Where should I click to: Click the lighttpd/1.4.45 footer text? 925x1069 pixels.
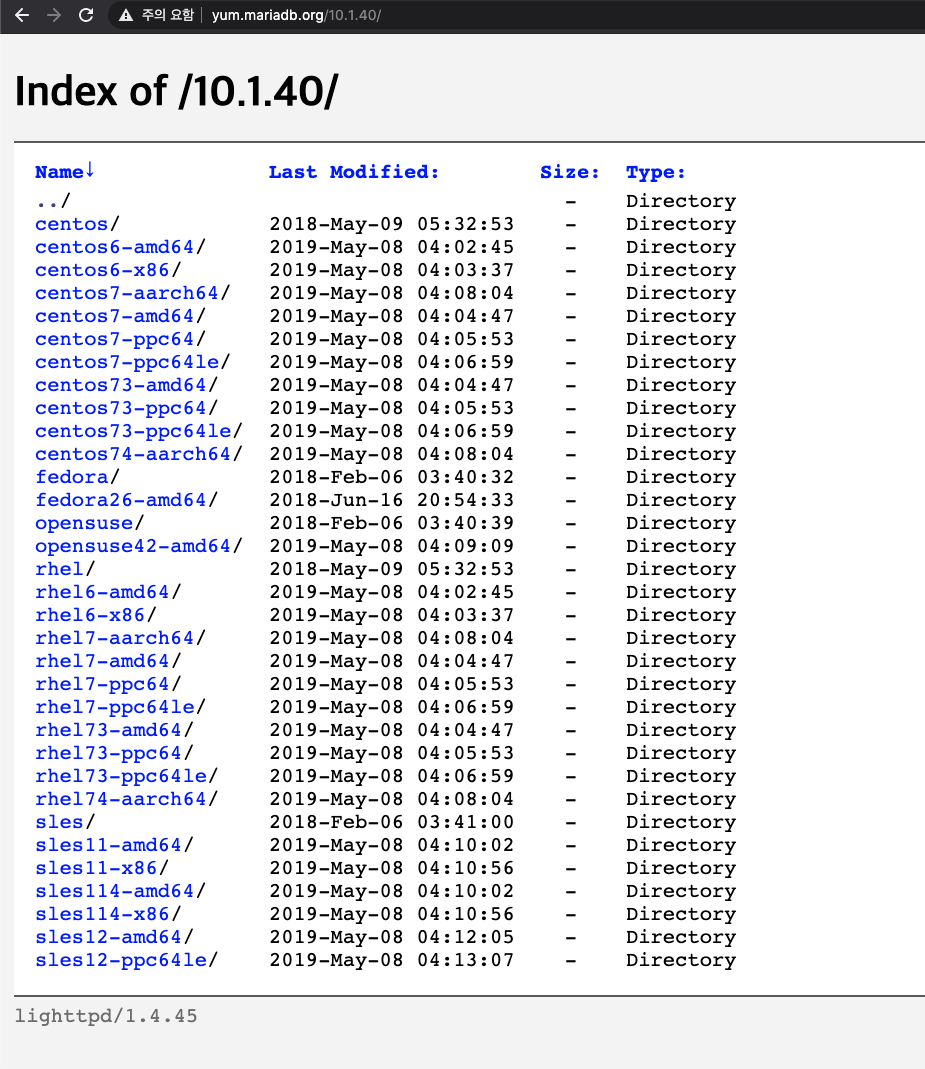(106, 1017)
